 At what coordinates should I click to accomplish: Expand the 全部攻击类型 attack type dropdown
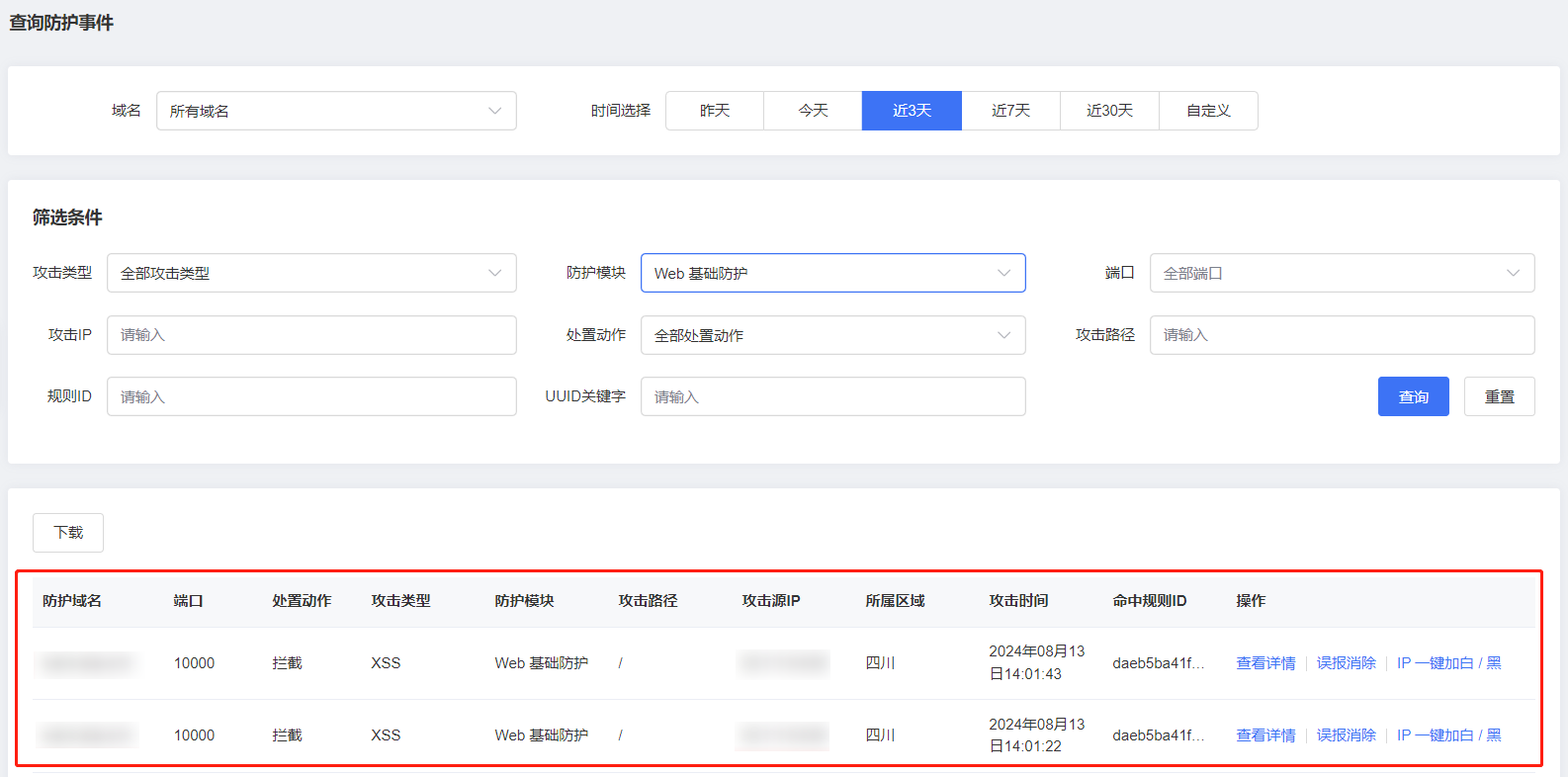point(311,273)
